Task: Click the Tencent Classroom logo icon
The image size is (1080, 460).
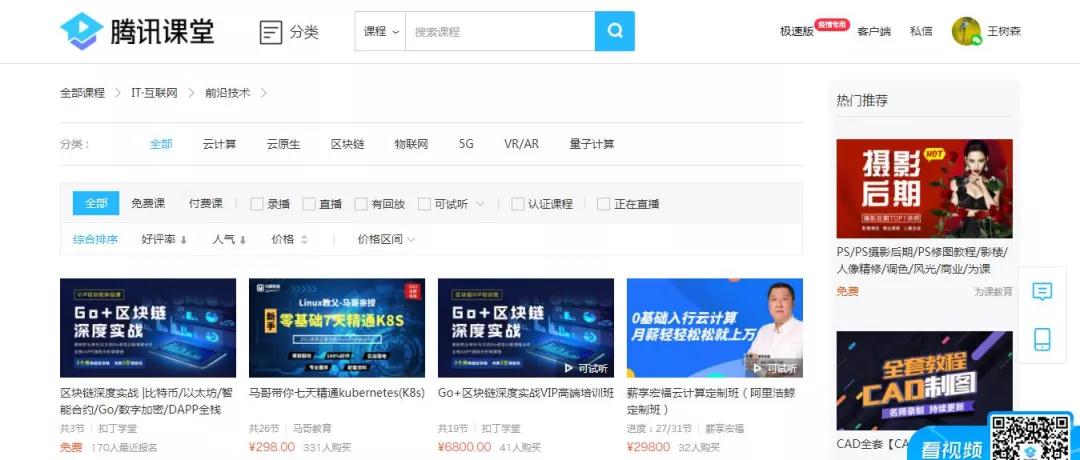Action: [x=81, y=31]
